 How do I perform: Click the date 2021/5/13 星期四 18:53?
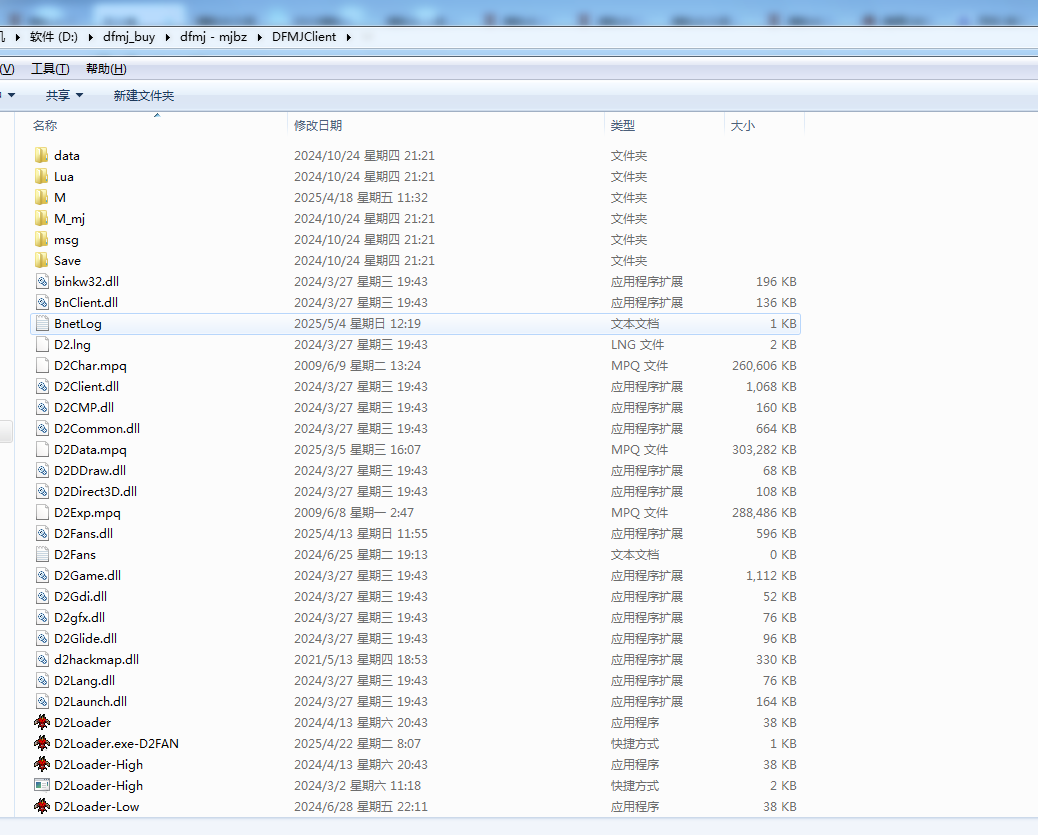[361, 660]
